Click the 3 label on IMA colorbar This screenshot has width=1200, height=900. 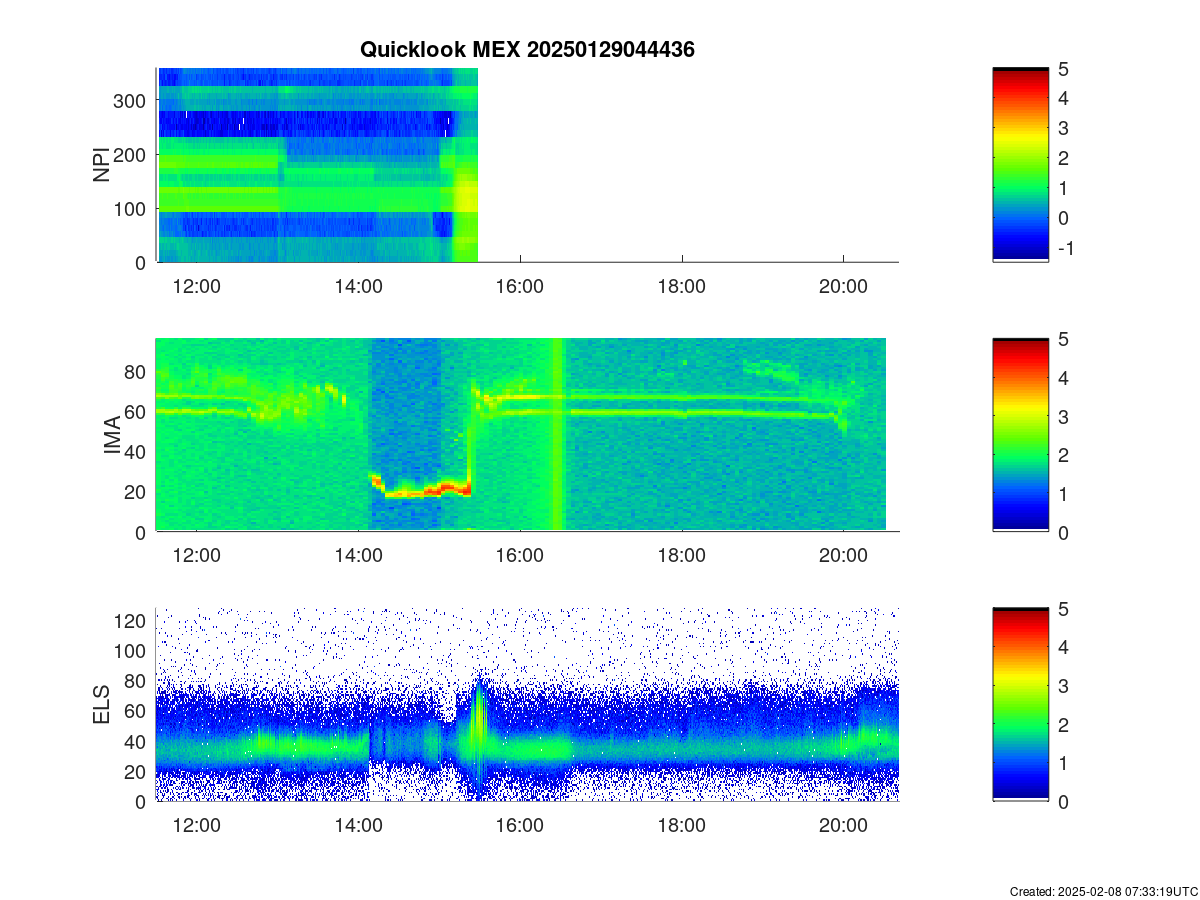click(x=1064, y=416)
